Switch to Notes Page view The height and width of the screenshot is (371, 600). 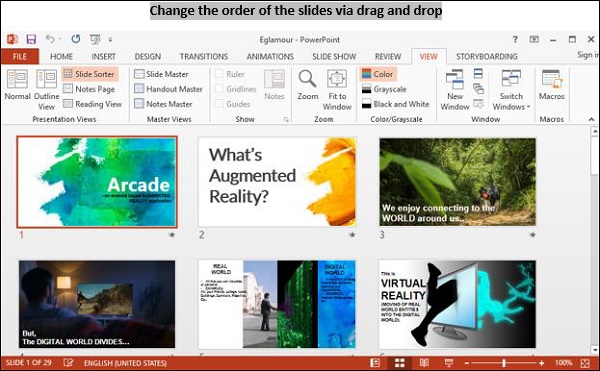coord(89,89)
